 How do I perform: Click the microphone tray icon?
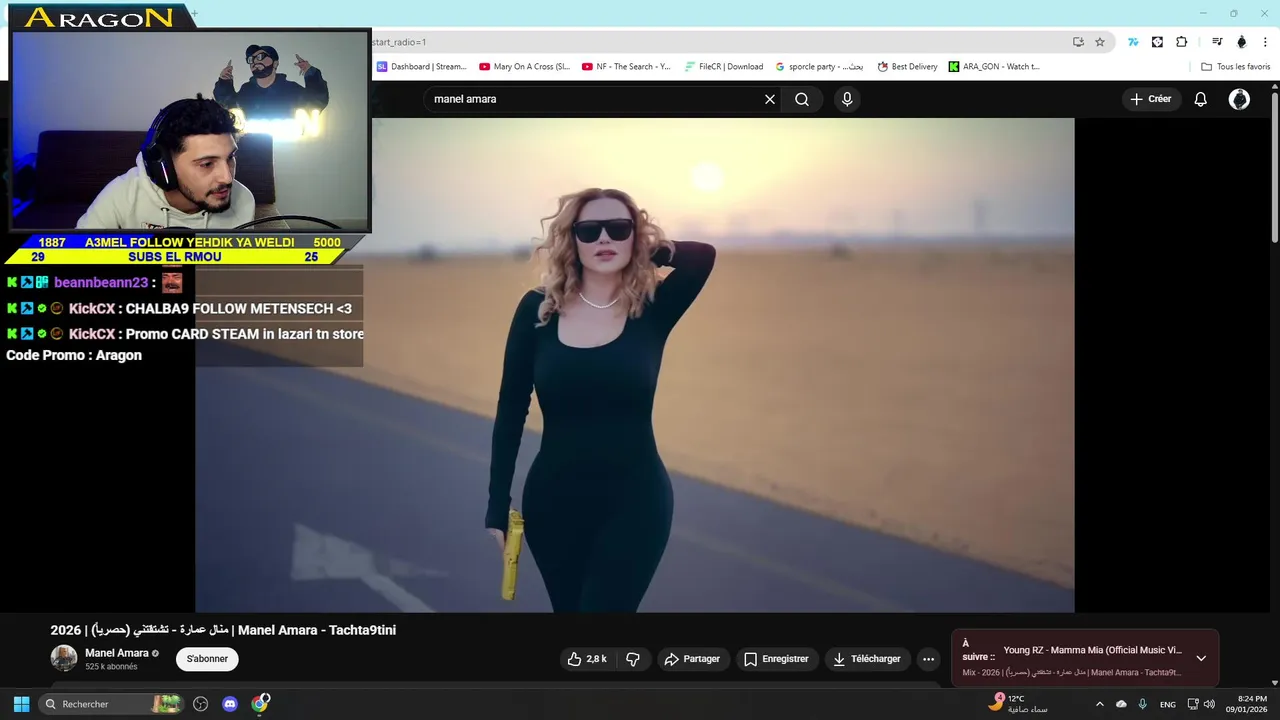pos(1142,704)
